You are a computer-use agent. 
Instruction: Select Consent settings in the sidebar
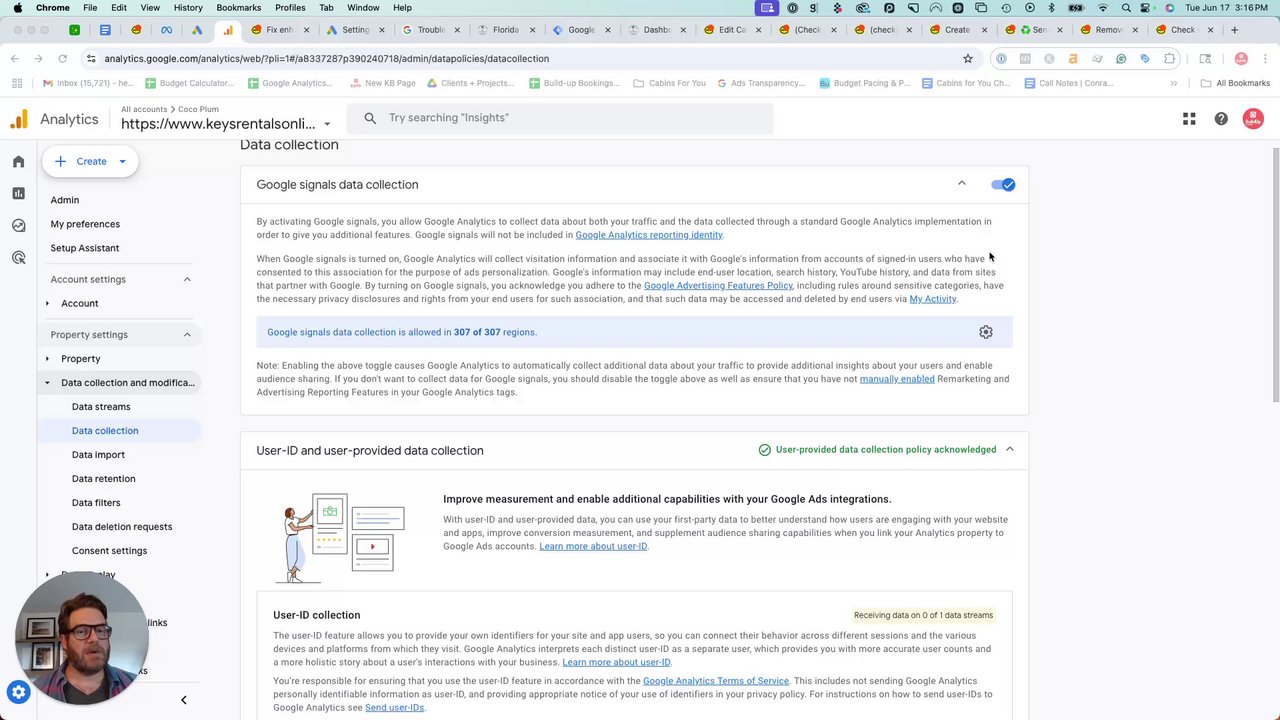click(109, 551)
